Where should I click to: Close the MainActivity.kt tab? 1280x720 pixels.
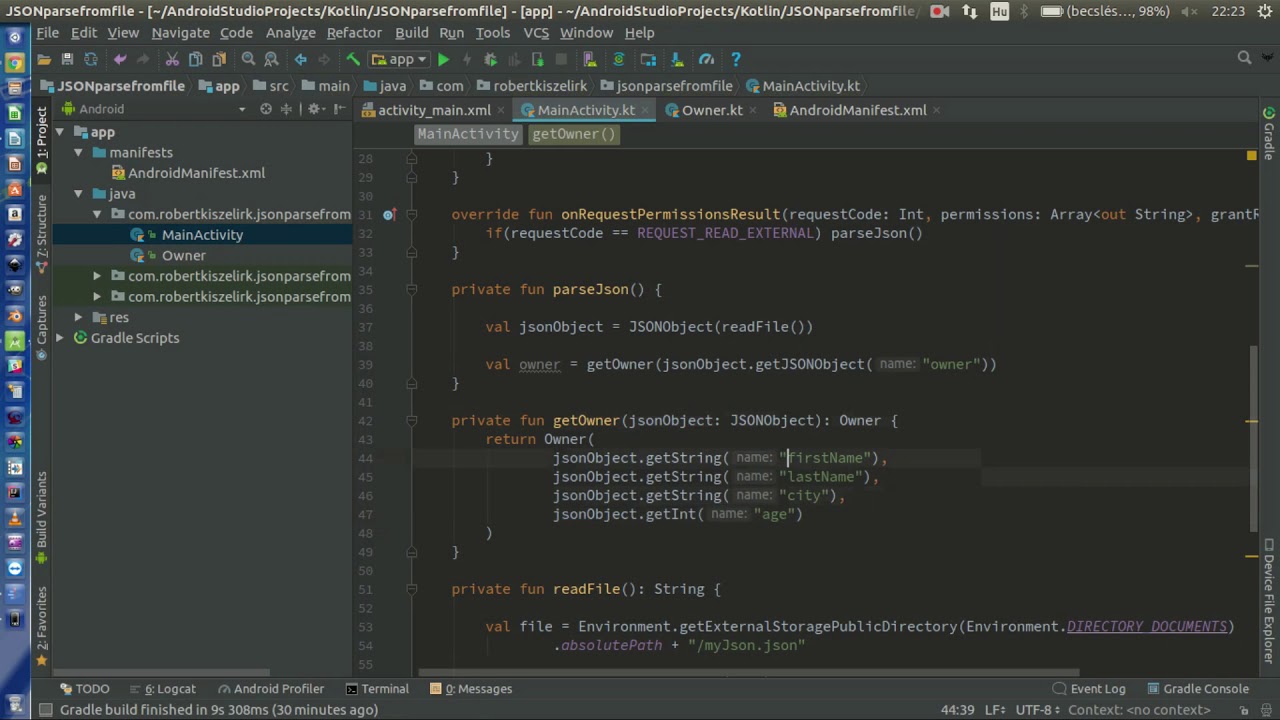coord(645,110)
